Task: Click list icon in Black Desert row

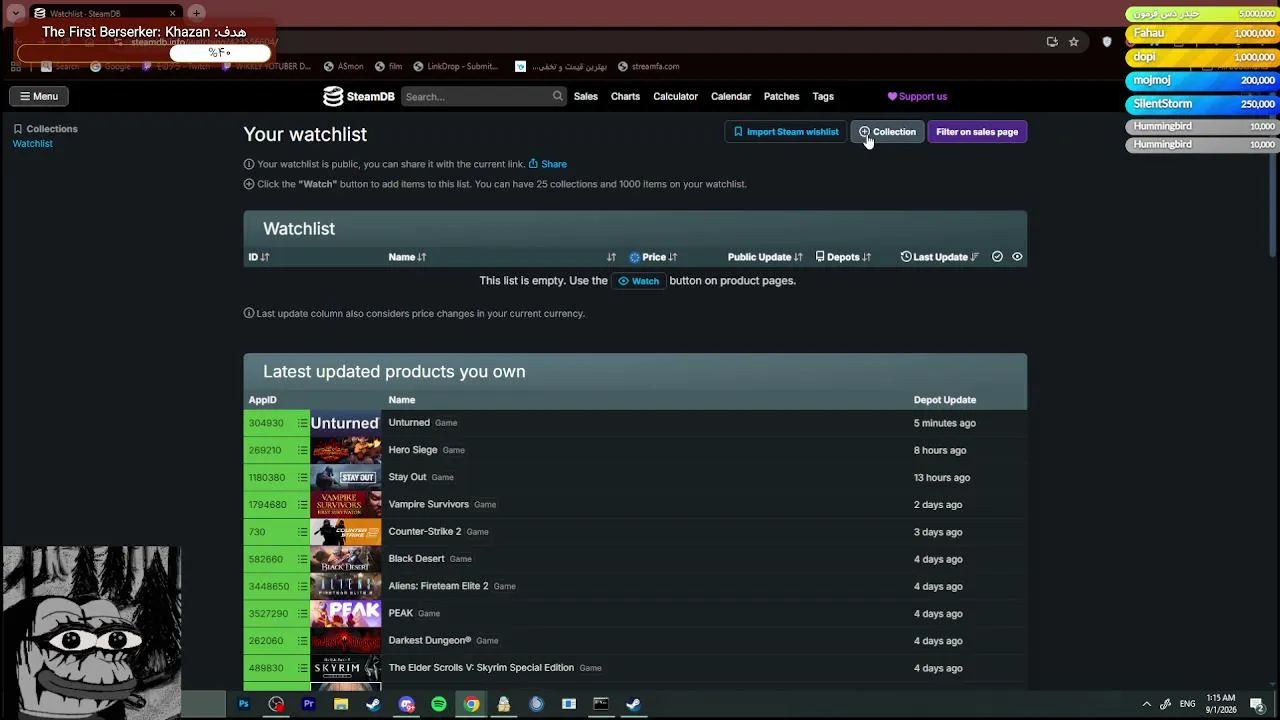Action: pyautogui.click(x=302, y=559)
